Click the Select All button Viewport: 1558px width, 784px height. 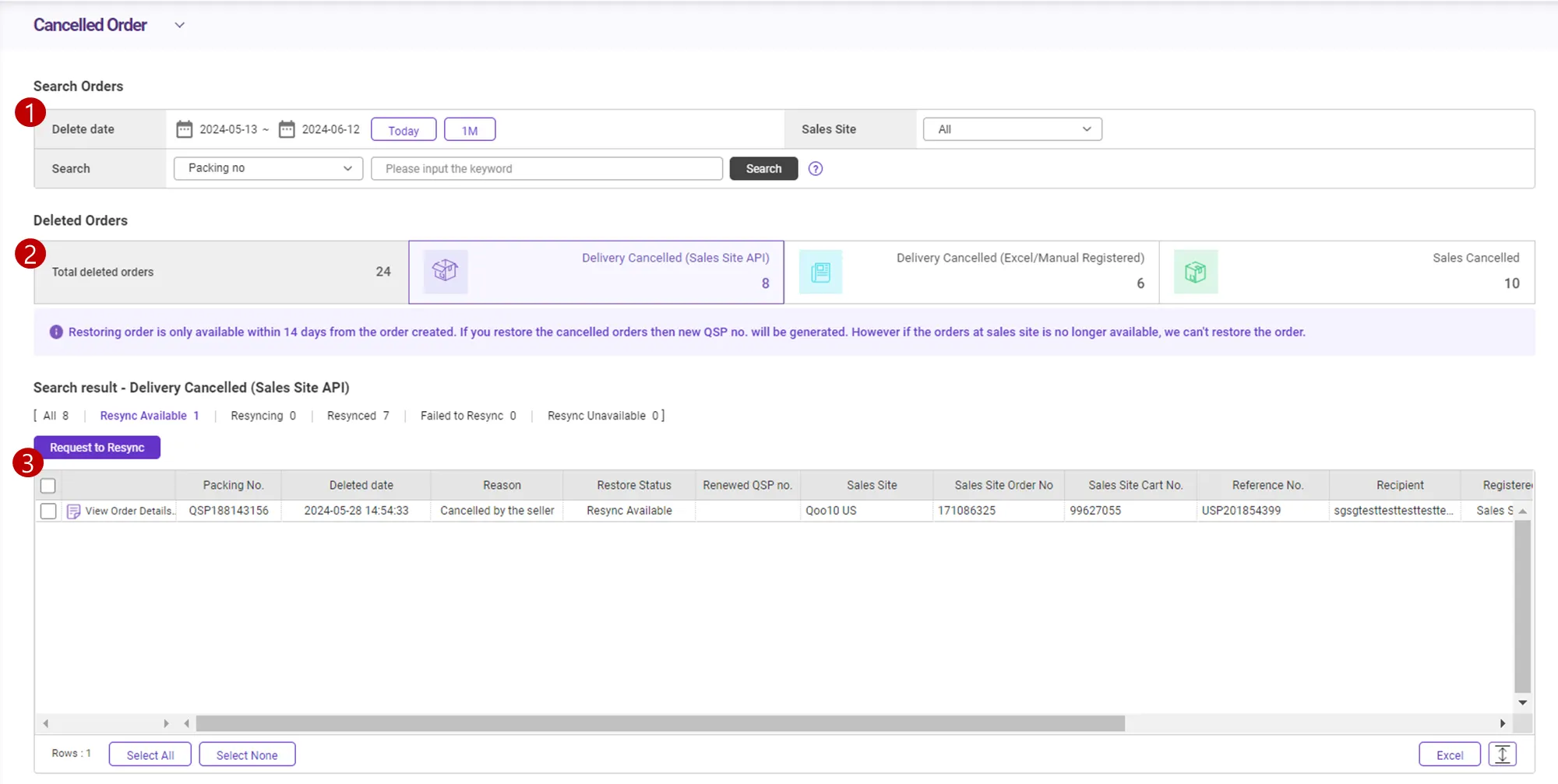click(150, 754)
